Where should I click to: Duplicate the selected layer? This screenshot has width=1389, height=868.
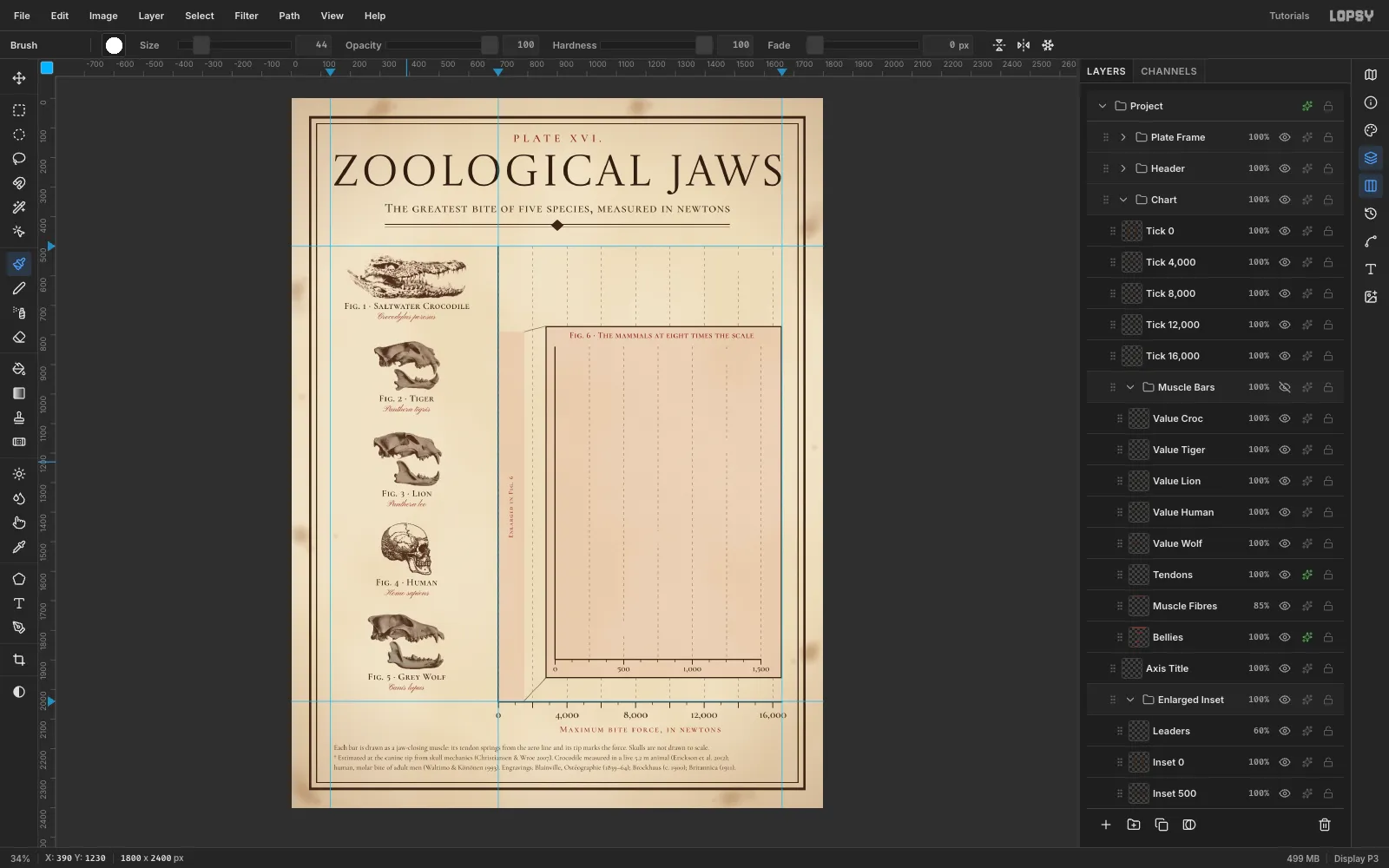click(1162, 825)
